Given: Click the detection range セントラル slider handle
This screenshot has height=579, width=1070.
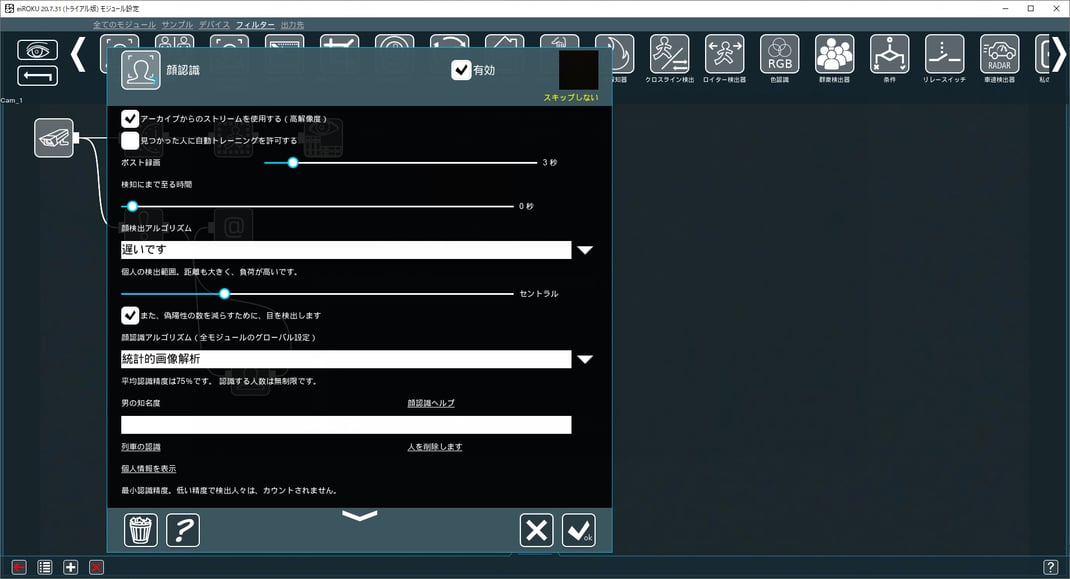Looking at the screenshot, I should [225, 294].
